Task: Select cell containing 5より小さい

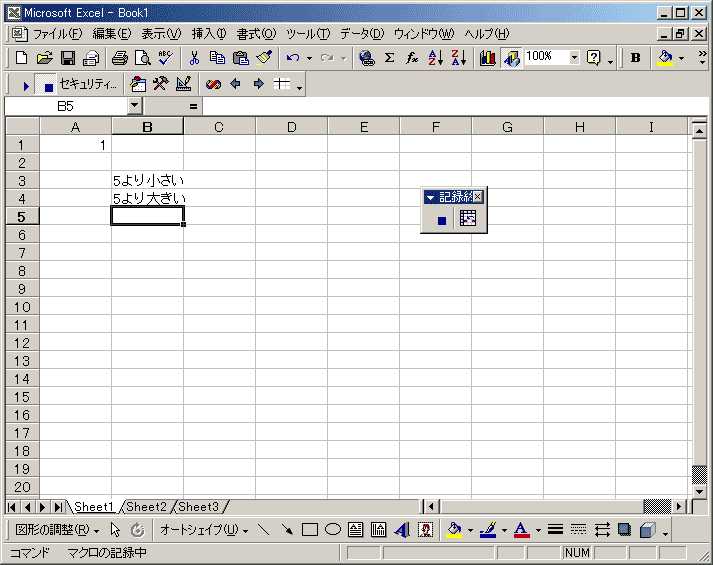Action: [147, 180]
